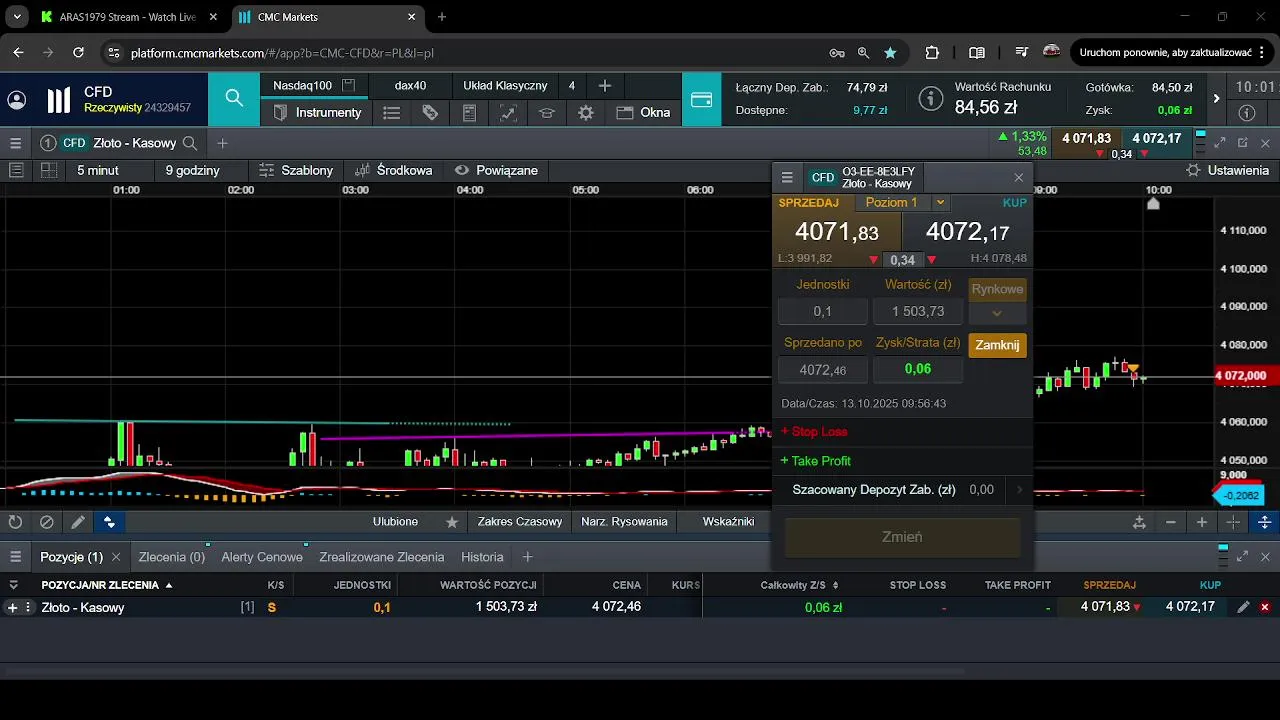Open chart Ustawienia settings
Screen dimensions: 1280x720
1228,170
